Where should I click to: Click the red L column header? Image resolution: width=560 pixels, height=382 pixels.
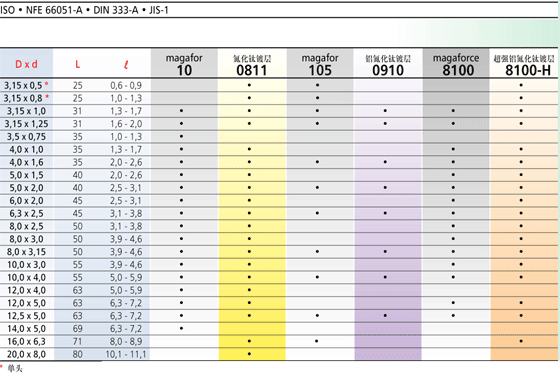pyautogui.click(x=78, y=65)
